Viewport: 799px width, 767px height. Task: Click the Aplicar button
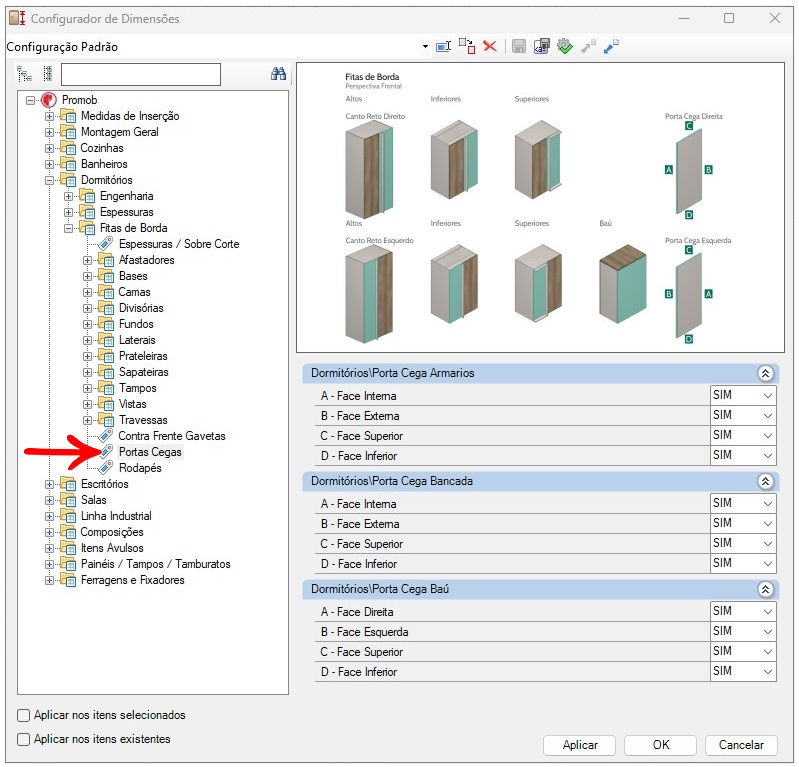click(580, 745)
